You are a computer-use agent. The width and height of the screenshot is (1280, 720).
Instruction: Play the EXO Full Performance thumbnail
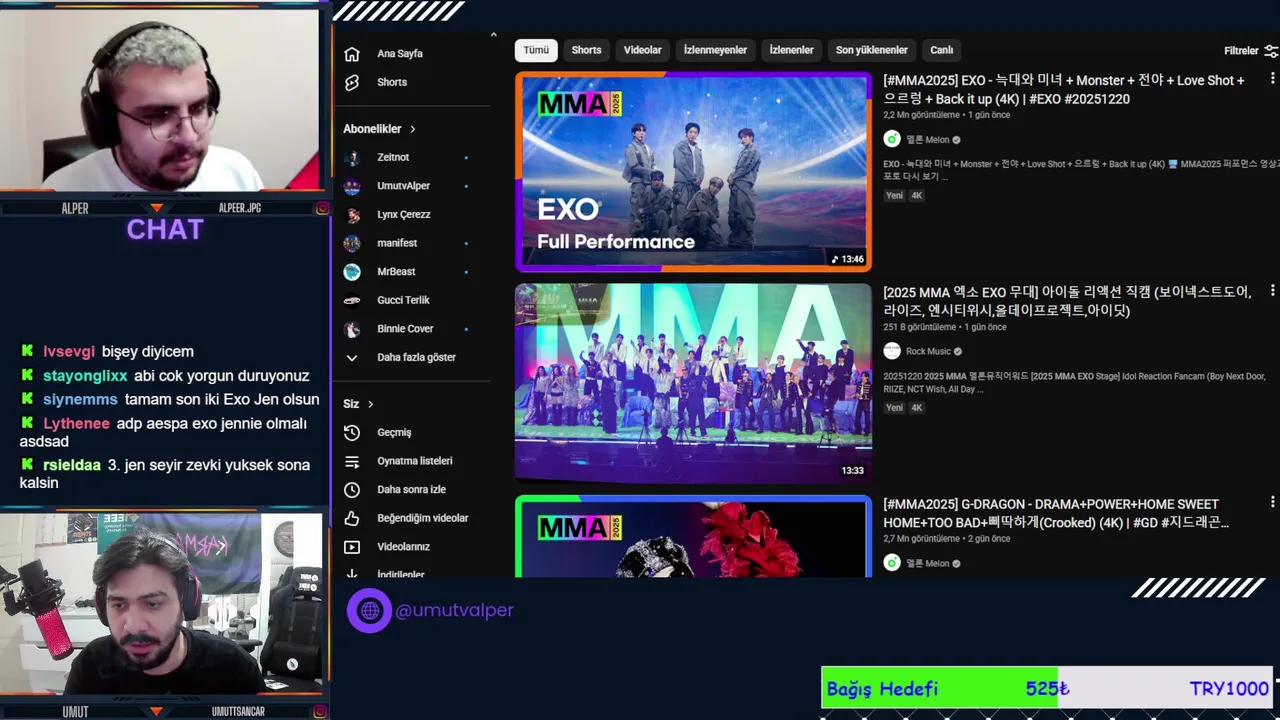[693, 171]
